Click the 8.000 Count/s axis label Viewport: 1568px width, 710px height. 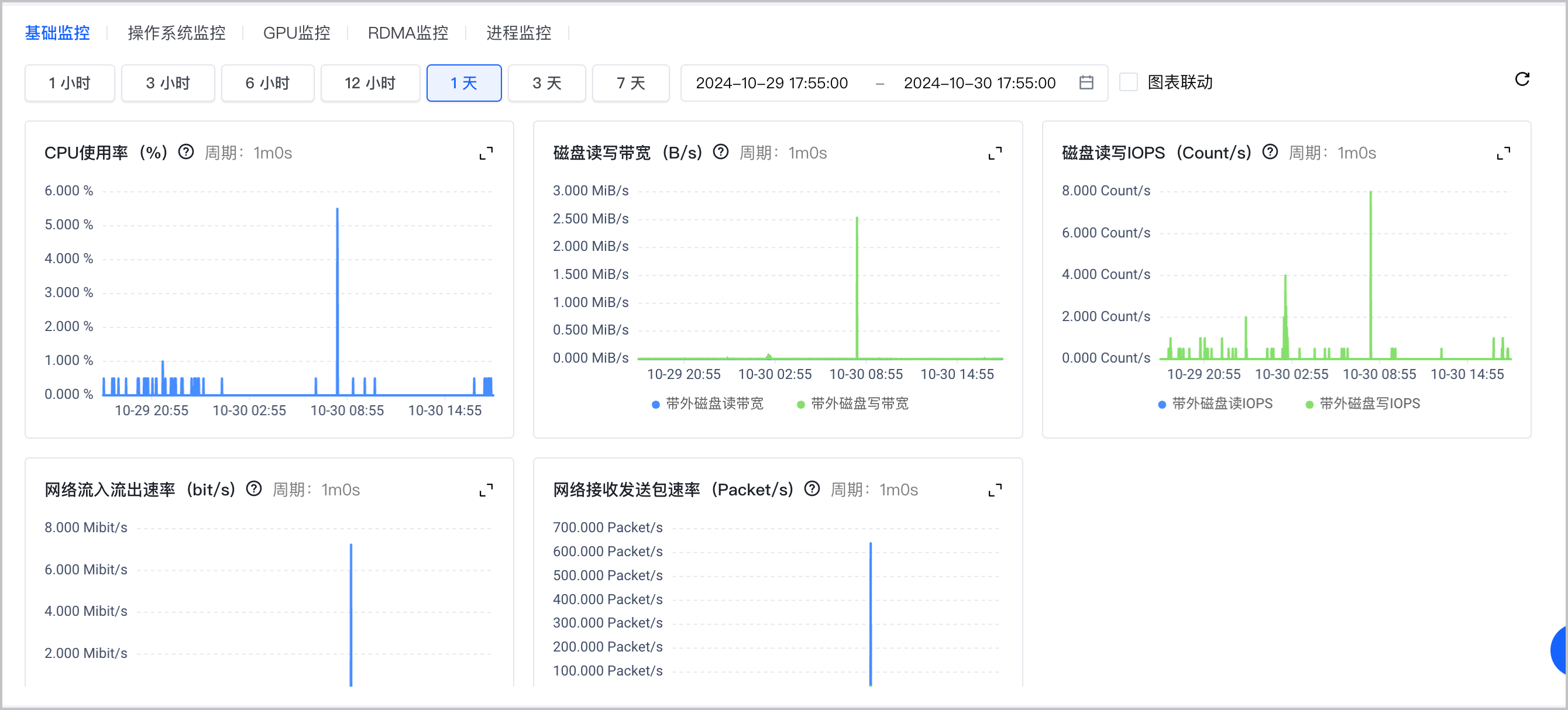[x=1106, y=191]
